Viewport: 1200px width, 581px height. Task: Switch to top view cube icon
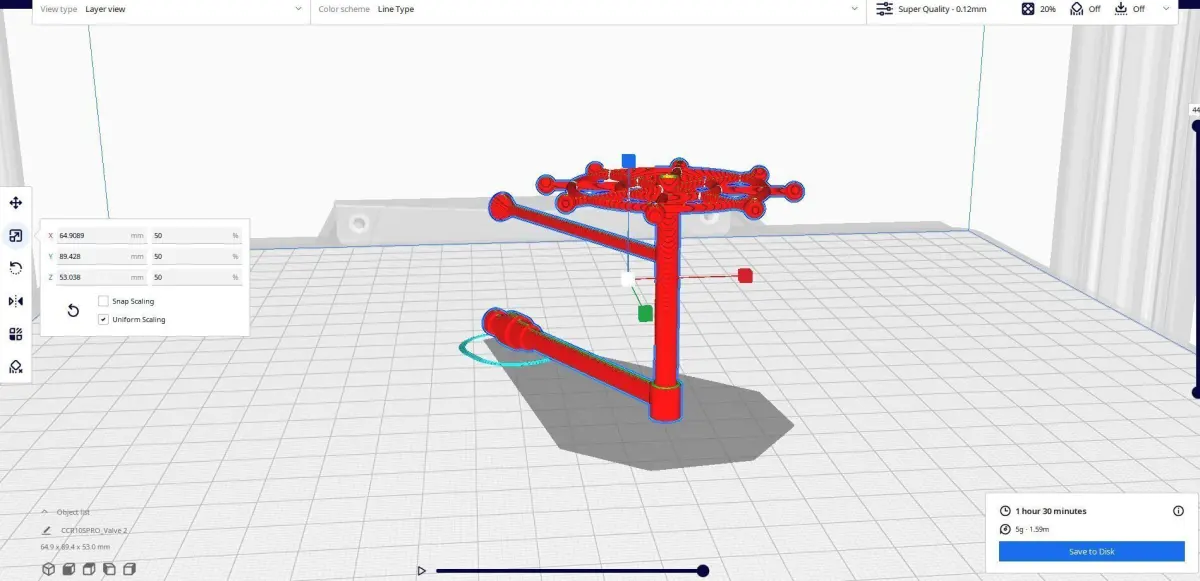89,569
